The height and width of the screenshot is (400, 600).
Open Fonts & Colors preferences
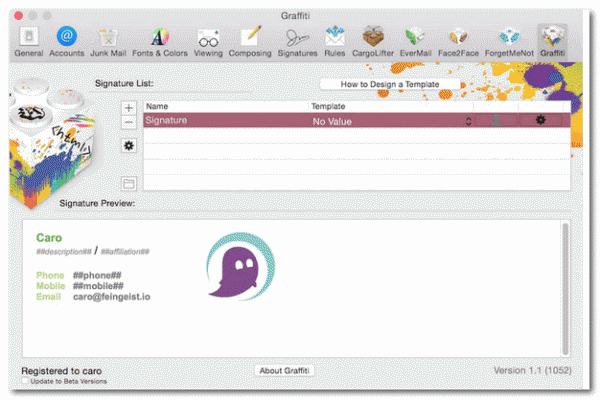click(x=160, y=42)
